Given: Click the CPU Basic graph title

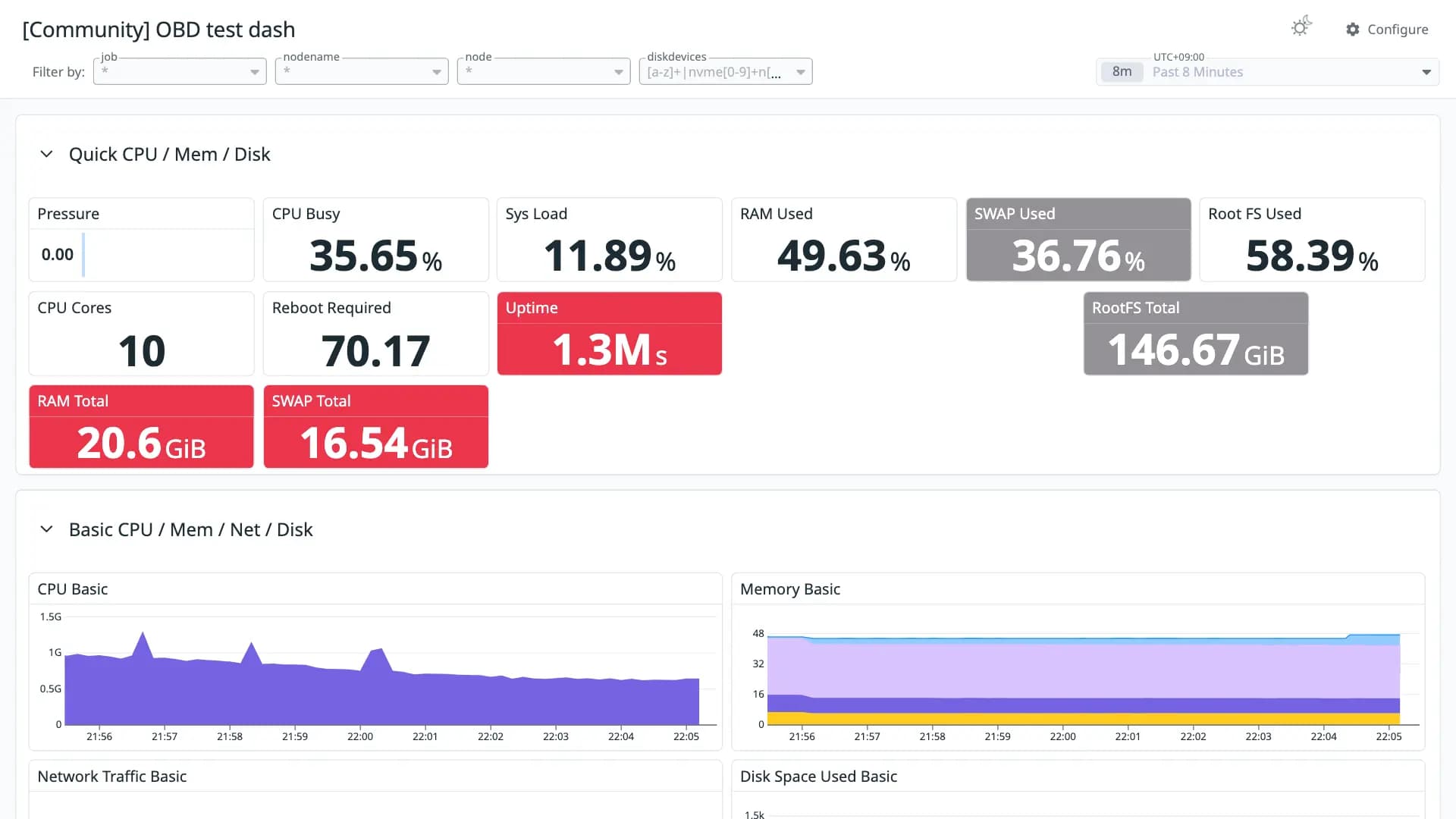Looking at the screenshot, I should click(73, 589).
